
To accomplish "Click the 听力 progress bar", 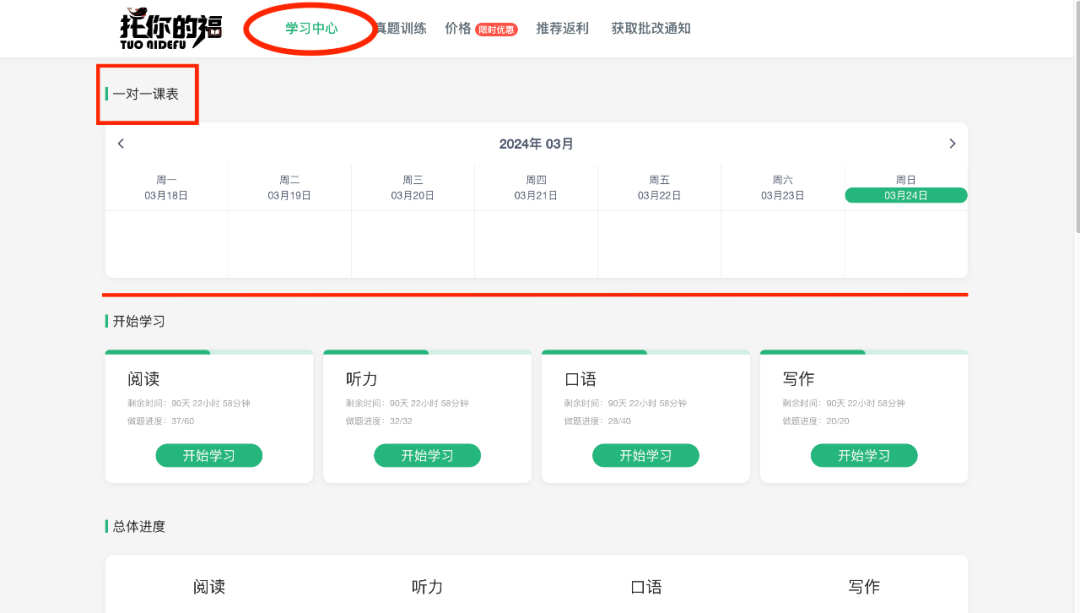I will tap(427, 353).
